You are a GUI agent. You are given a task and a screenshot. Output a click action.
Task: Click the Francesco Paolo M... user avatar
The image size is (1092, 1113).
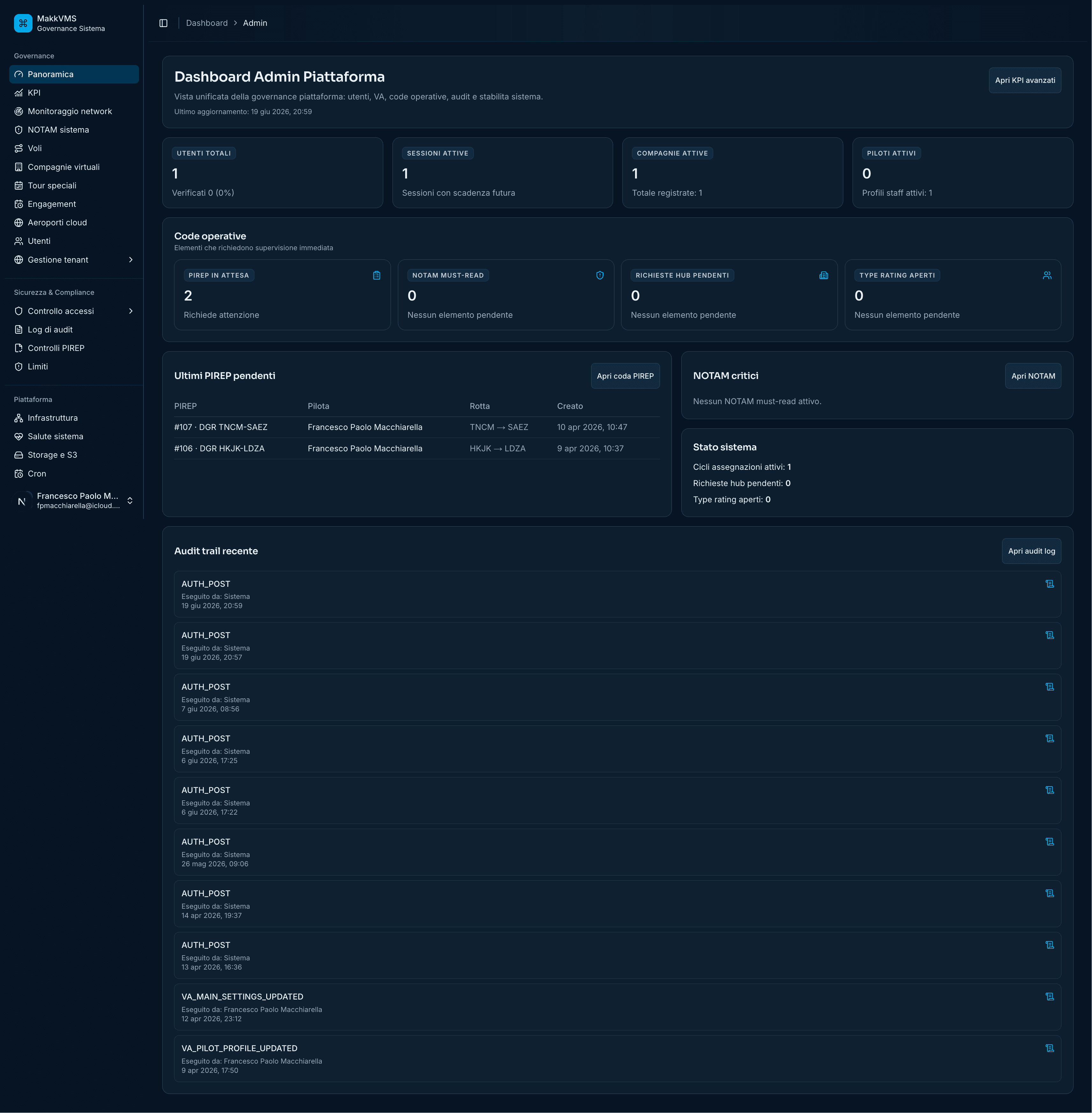23,501
